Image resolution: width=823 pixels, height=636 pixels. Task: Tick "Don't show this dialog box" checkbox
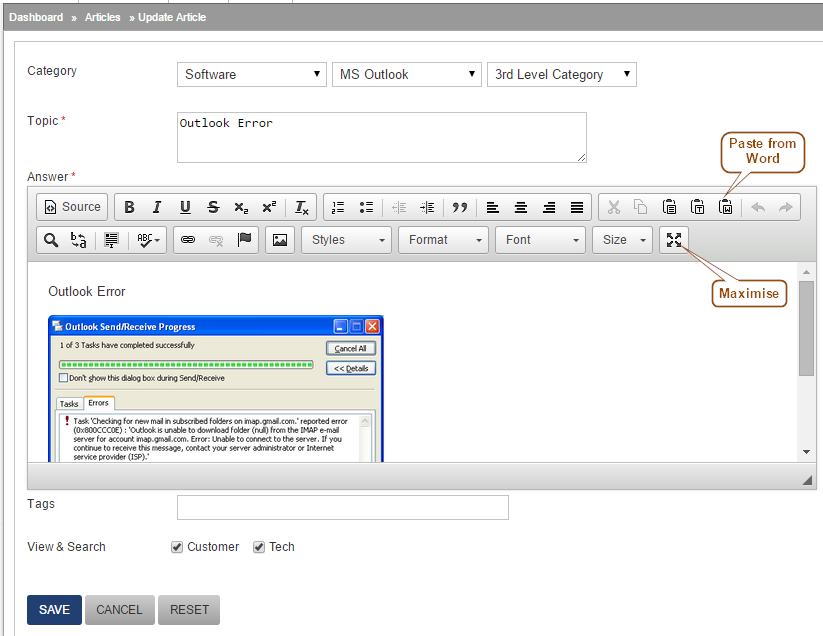[64, 378]
